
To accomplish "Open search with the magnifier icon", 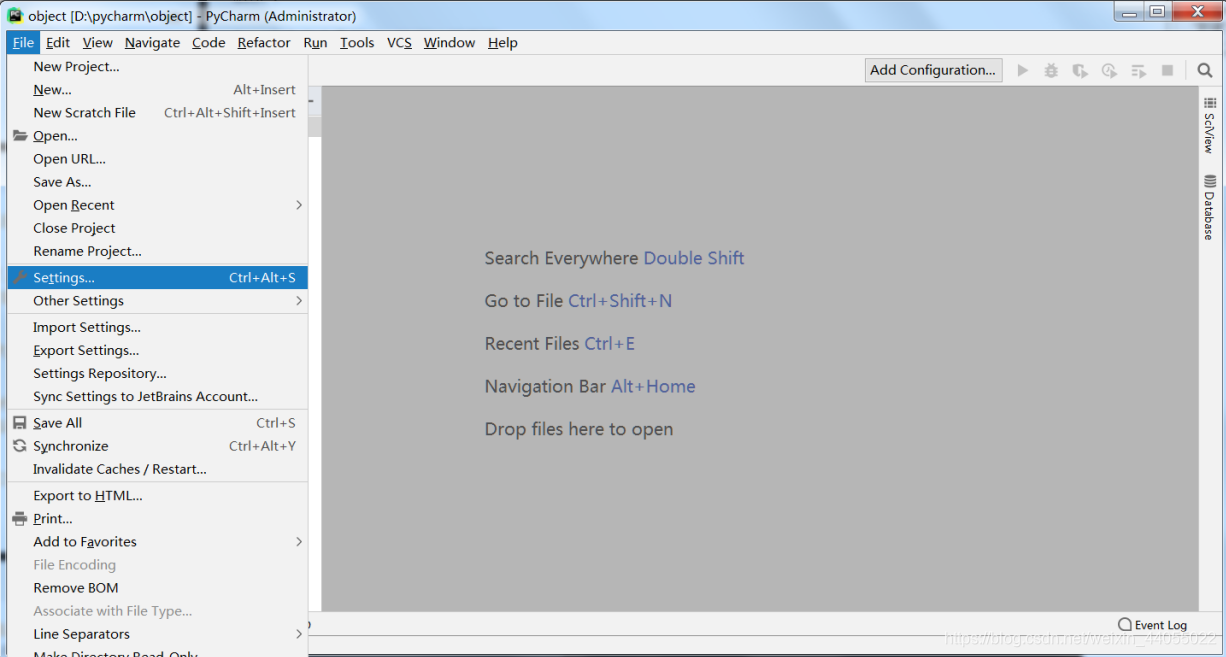I will [x=1205, y=70].
